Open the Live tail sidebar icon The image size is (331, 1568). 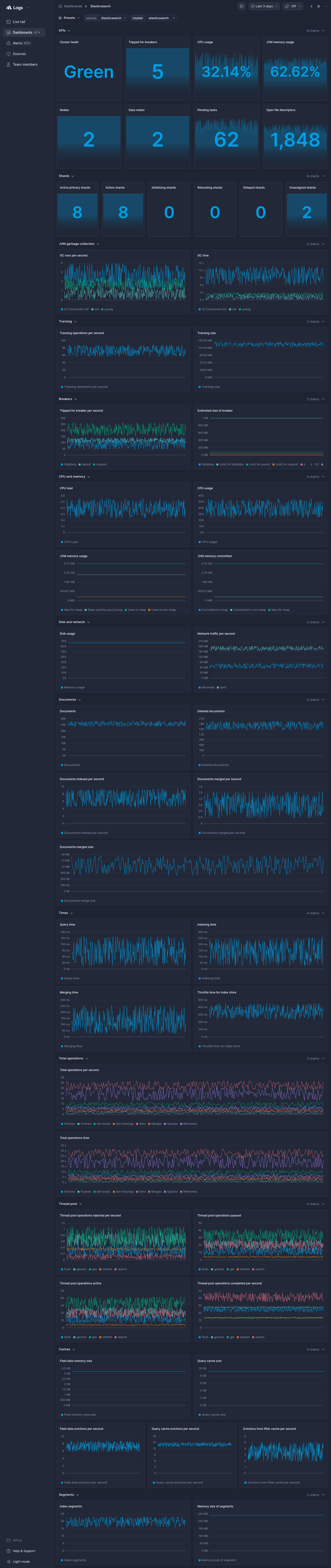coord(9,22)
